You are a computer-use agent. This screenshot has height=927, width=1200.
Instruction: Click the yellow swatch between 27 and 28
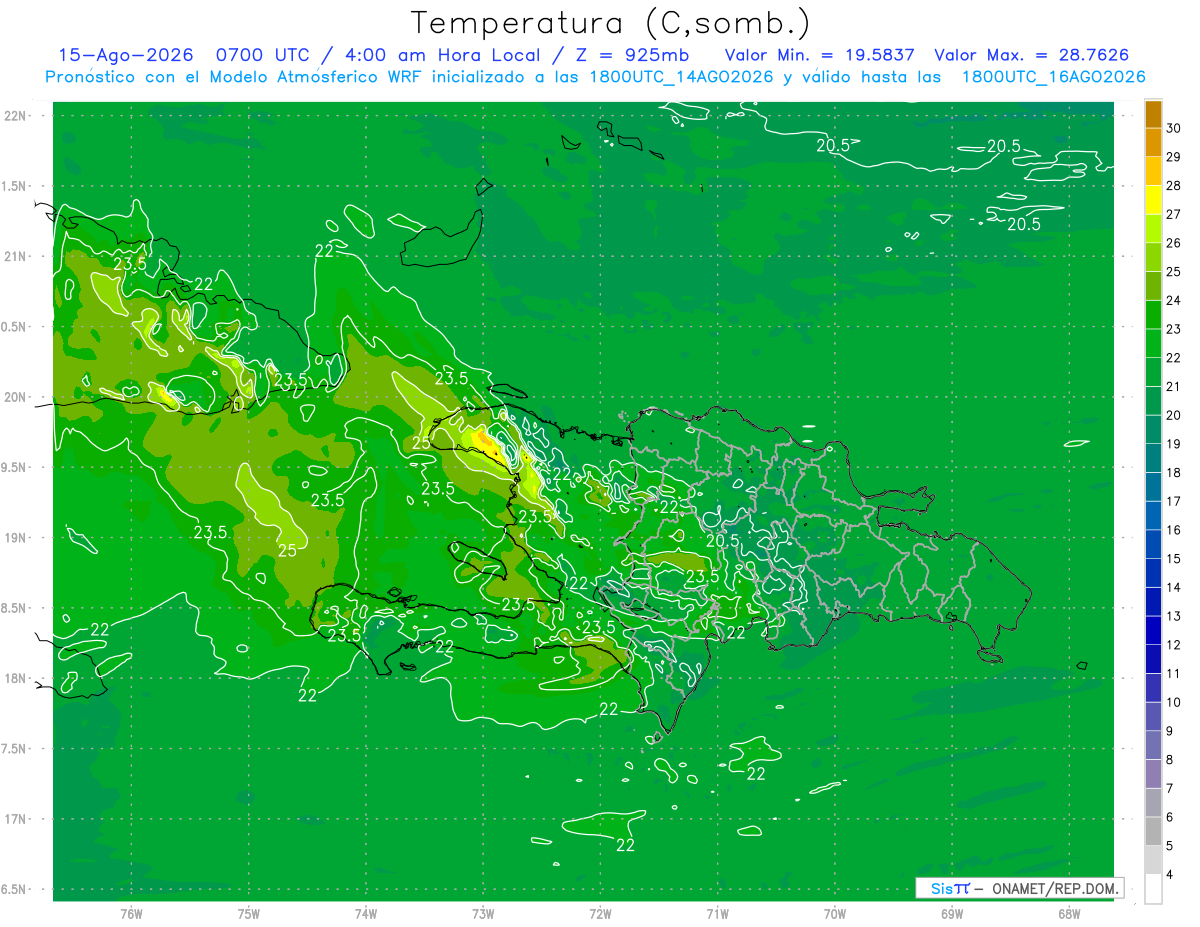point(1153,200)
